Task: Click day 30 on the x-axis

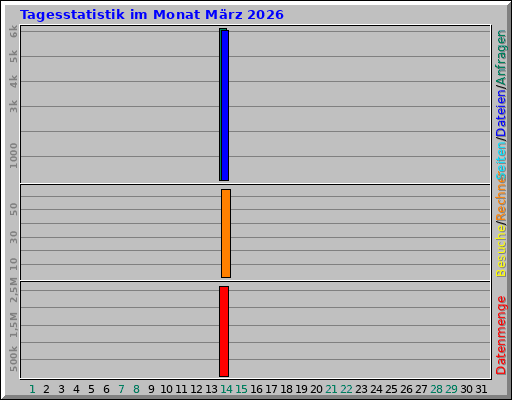Action: coord(466,389)
